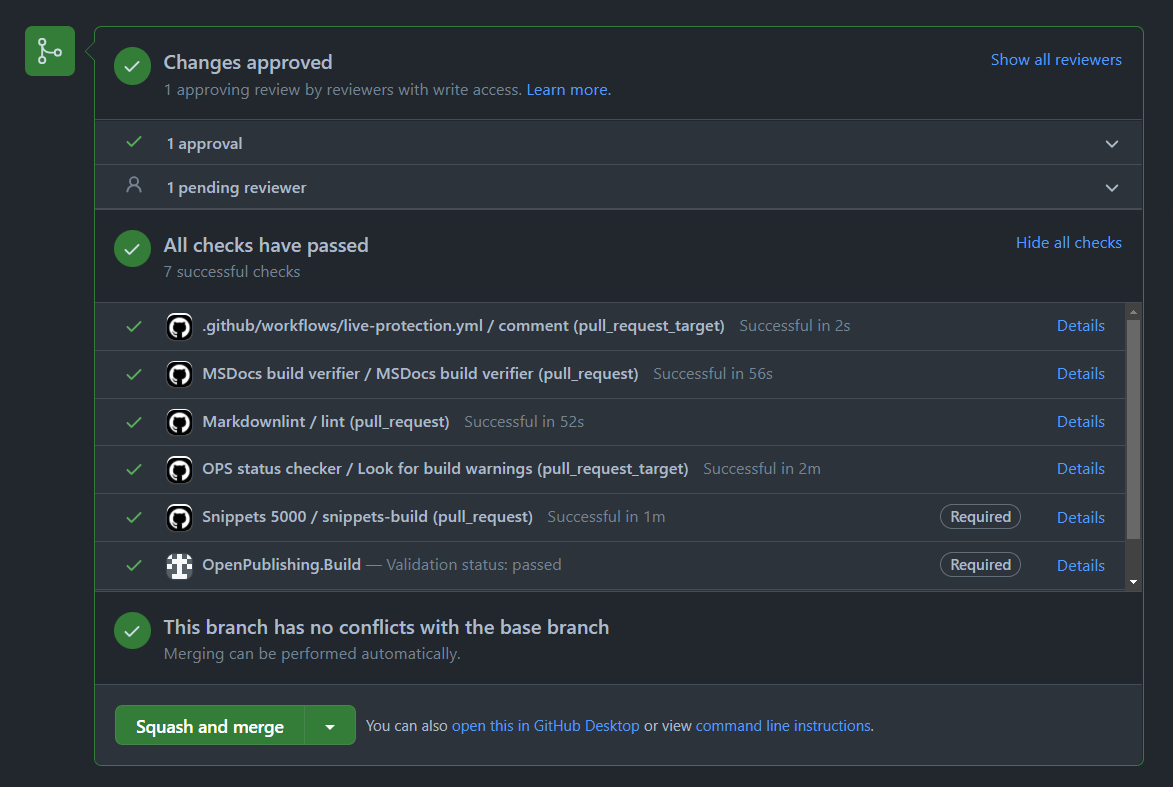Click the All checks have passed circle icon
This screenshot has height=787, width=1173.
click(x=132, y=249)
